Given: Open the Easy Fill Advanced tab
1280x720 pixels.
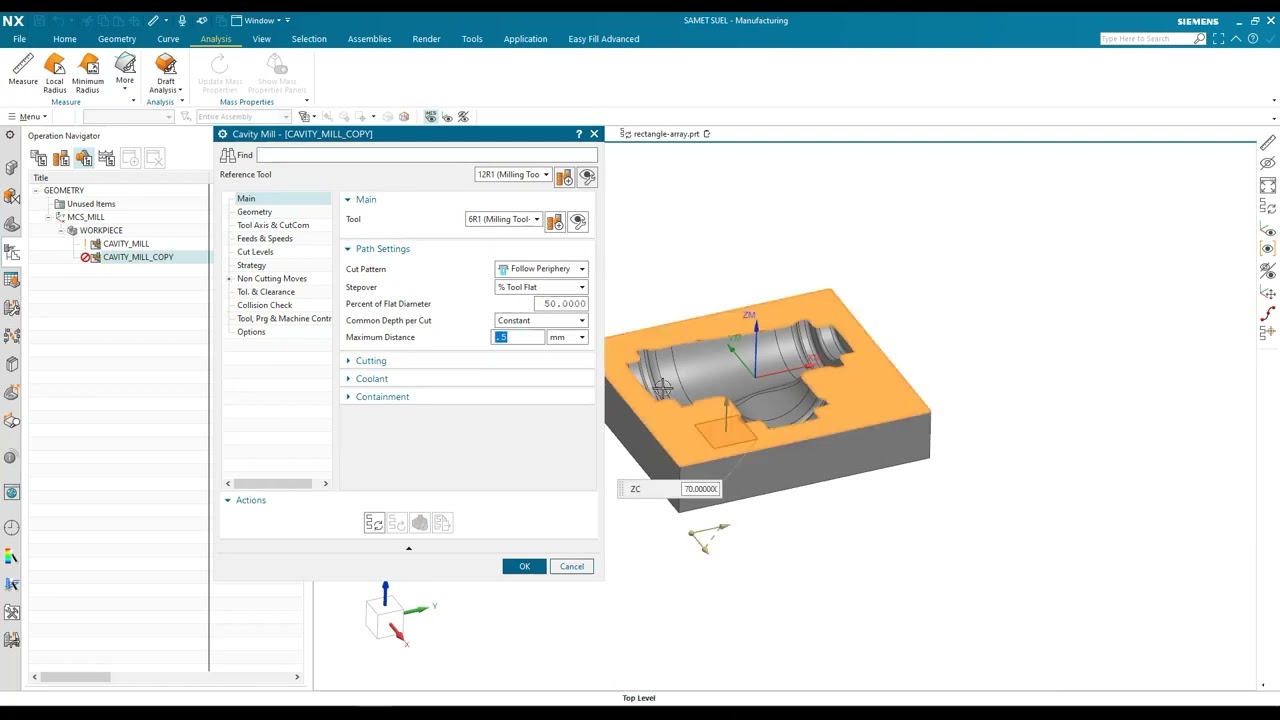Looking at the screenshot, I should coord(604,39).
